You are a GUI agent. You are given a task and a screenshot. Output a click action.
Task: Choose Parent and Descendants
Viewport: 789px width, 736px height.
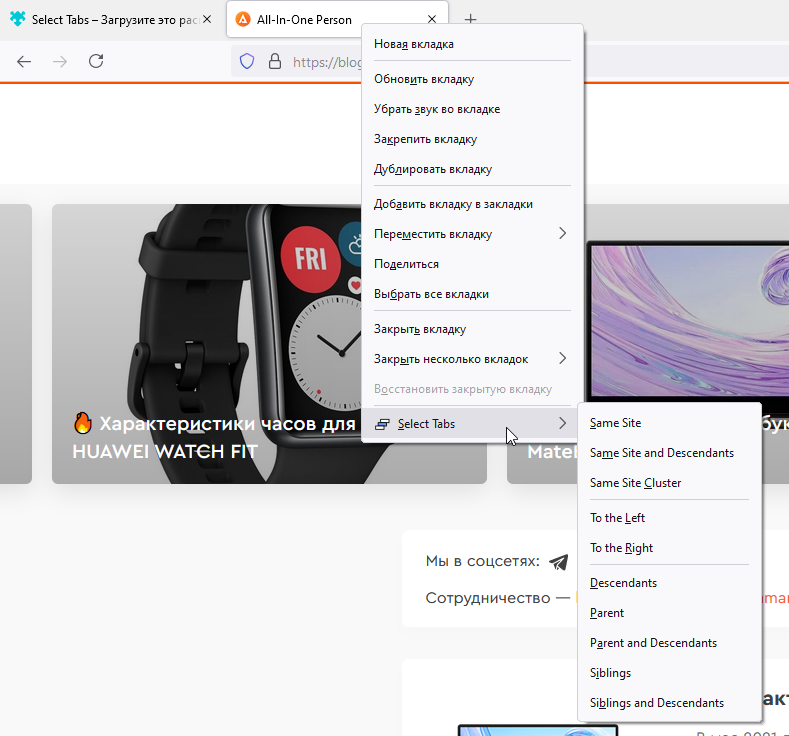point(669,643)
